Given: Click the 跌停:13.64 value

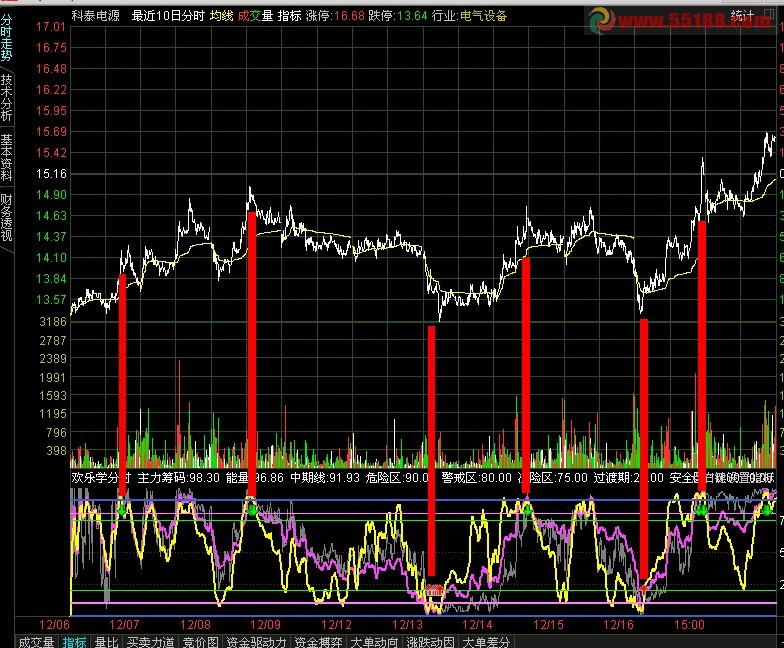Looking at the screenshot, I should coord(398,16).
